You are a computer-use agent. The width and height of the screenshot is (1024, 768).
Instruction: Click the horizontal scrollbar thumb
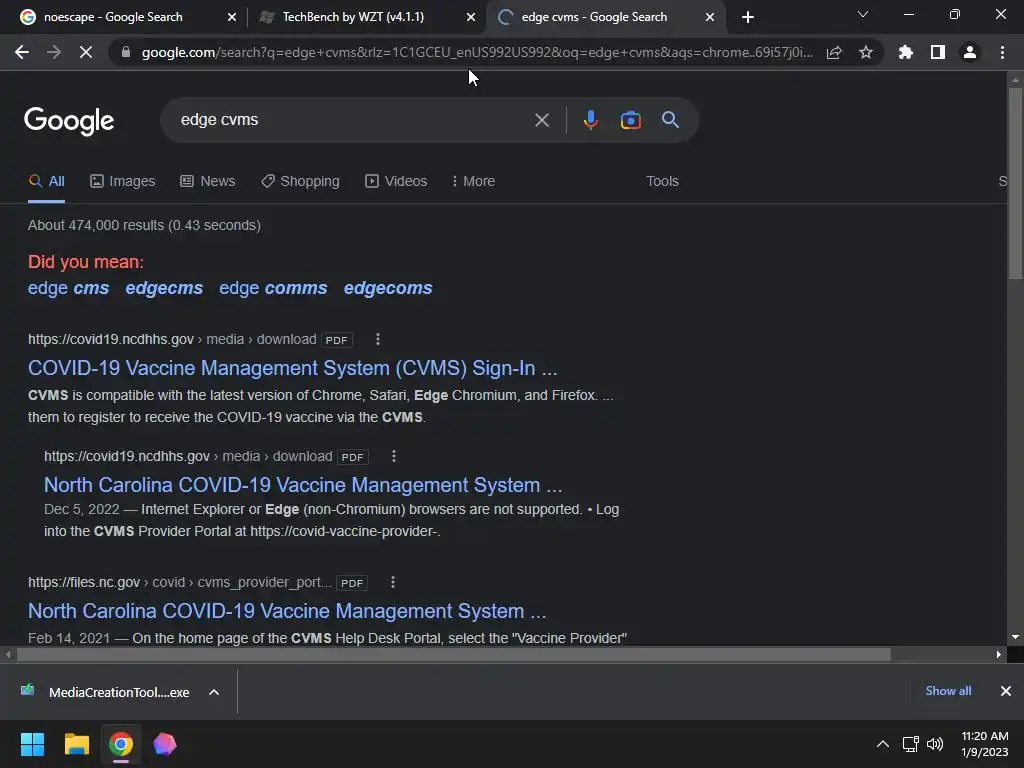[x=454, y=654]
